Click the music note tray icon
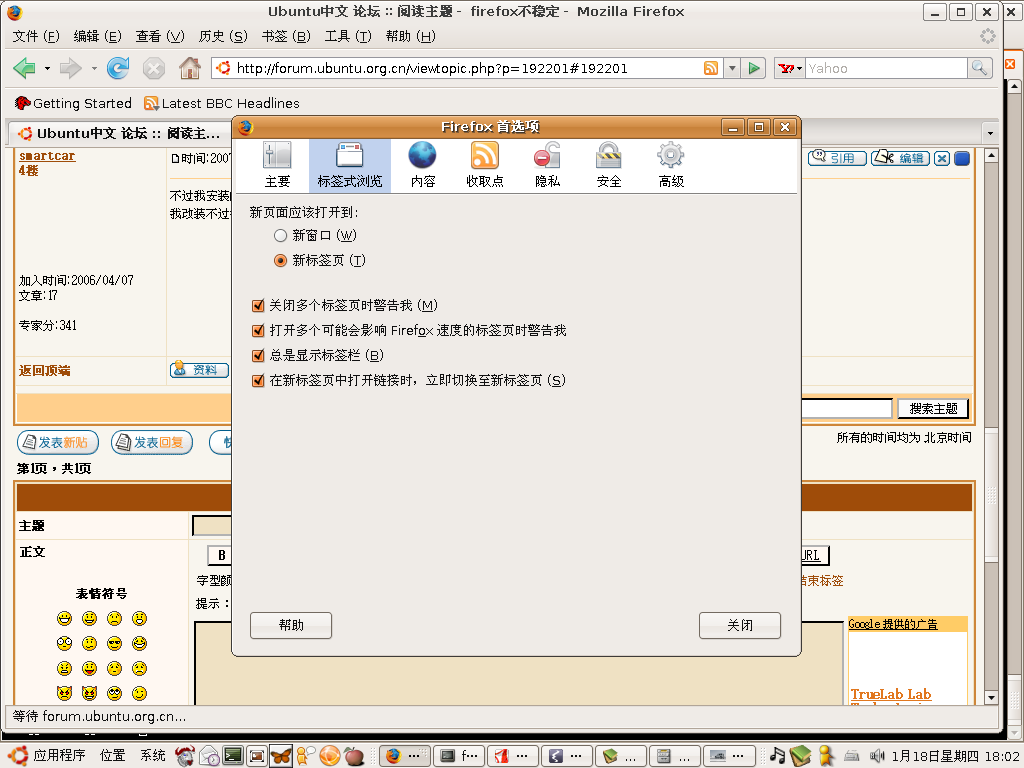 click(777, 756)
